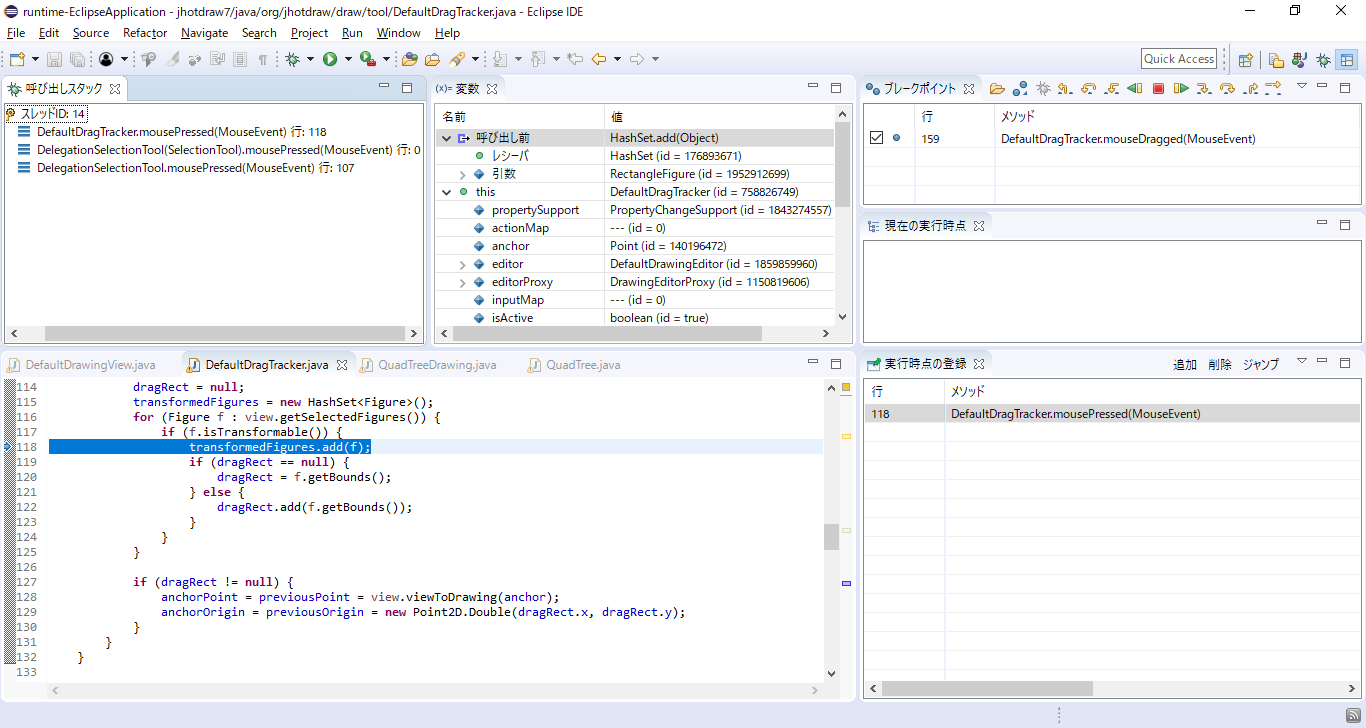Screen dimensions: 1366x728
Task: Click the 削除 button
Action: coord(1220,365)
